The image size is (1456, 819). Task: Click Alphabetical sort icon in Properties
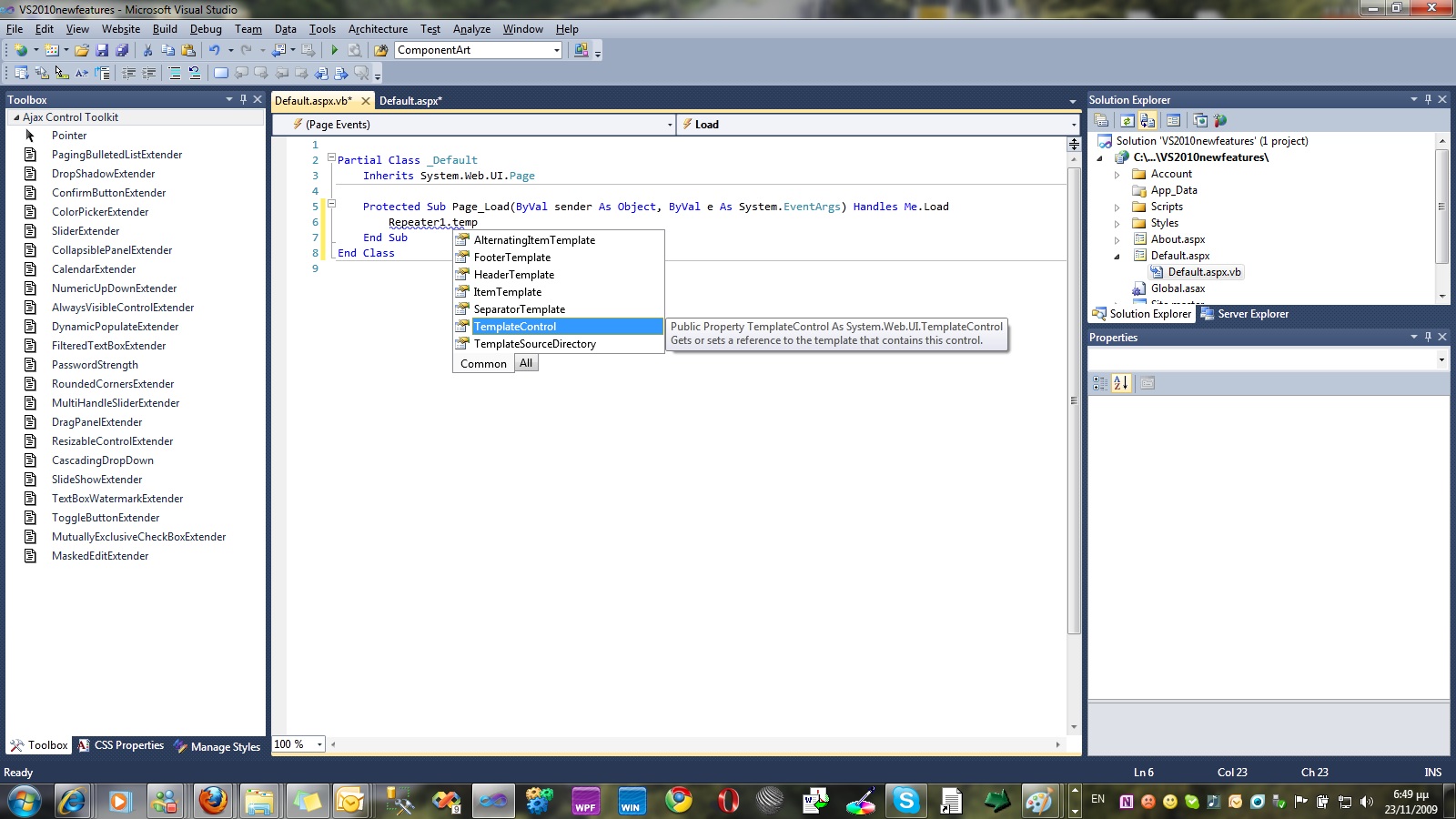tap(1121, 383)
